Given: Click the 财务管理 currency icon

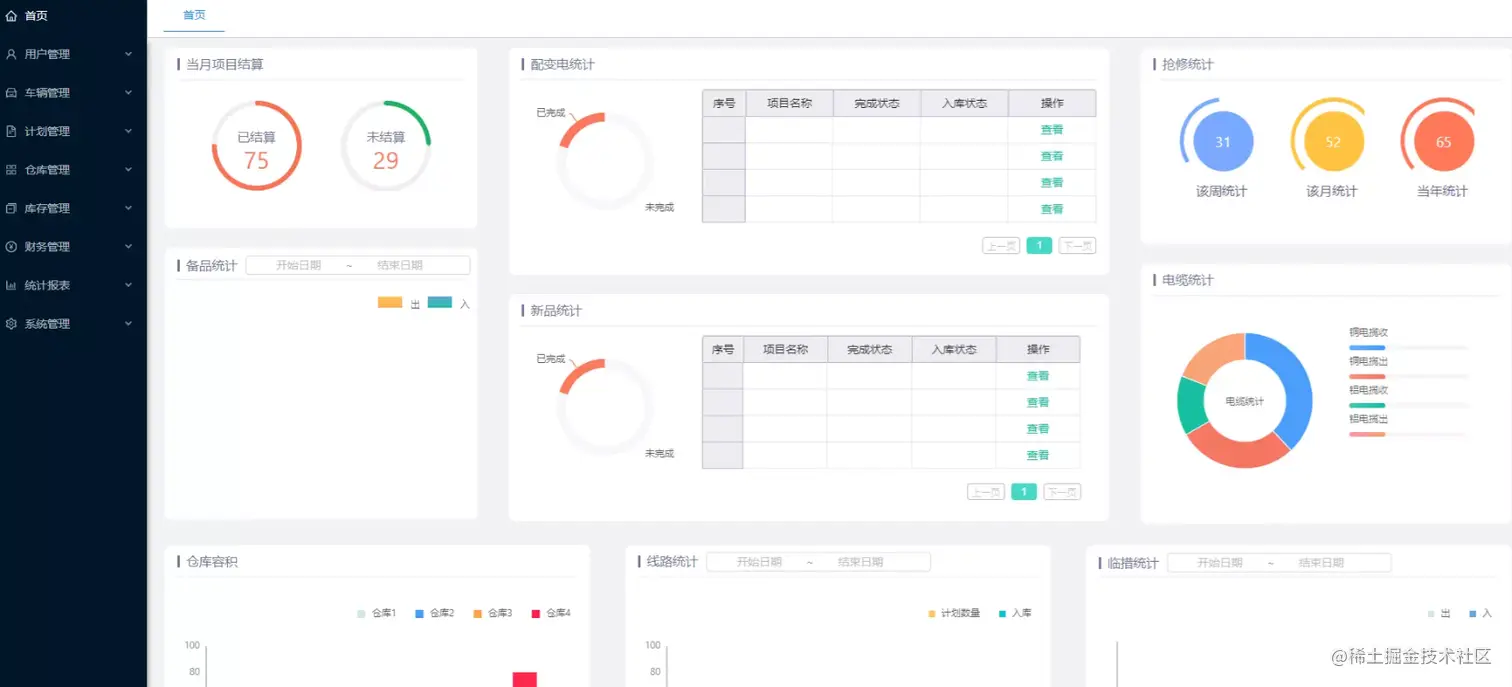Looking at the screenshot, I should pyautogui.click(x=11, y=247).
